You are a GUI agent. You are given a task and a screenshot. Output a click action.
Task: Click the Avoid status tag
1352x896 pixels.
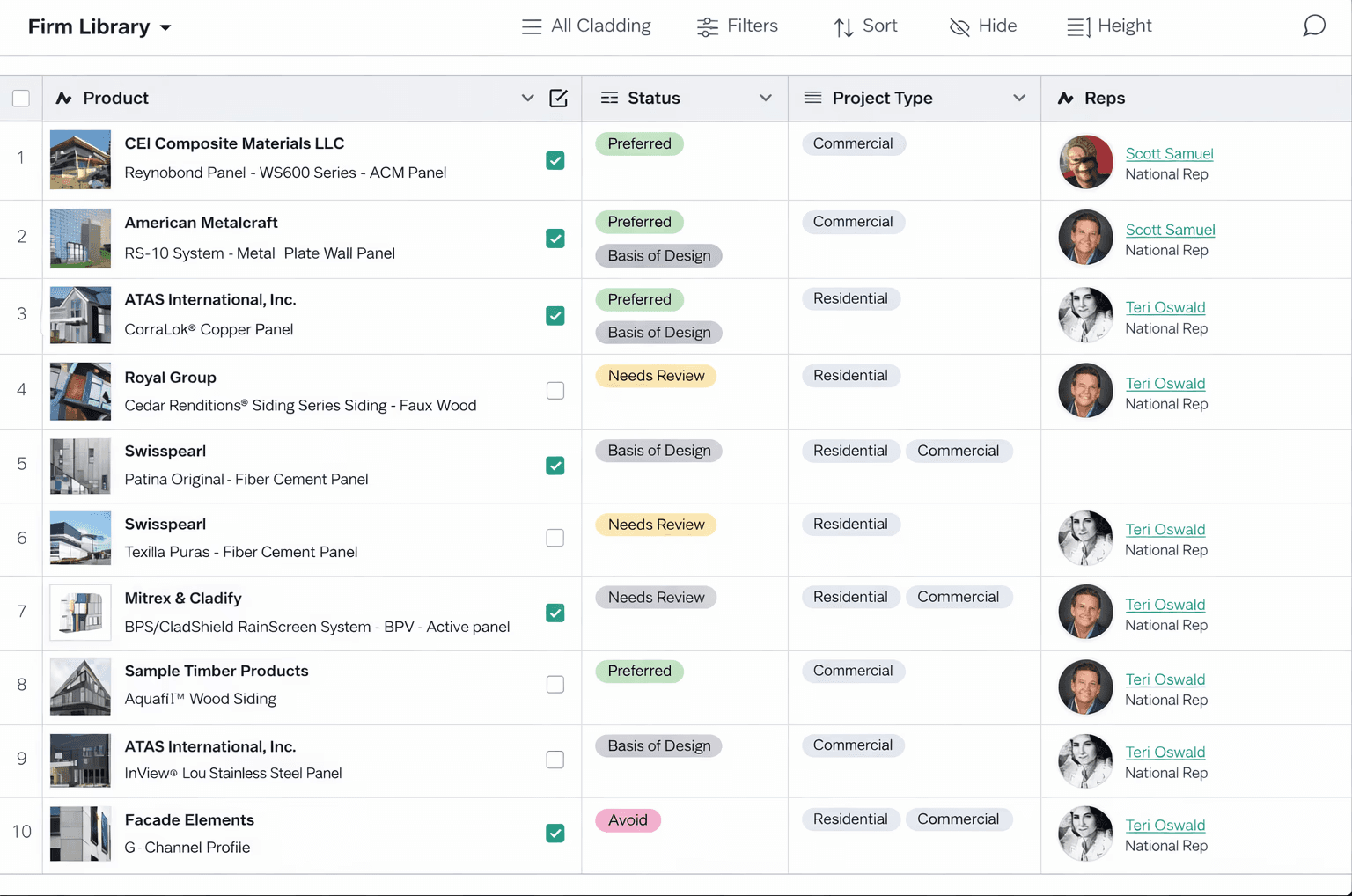tap(628, 819)
